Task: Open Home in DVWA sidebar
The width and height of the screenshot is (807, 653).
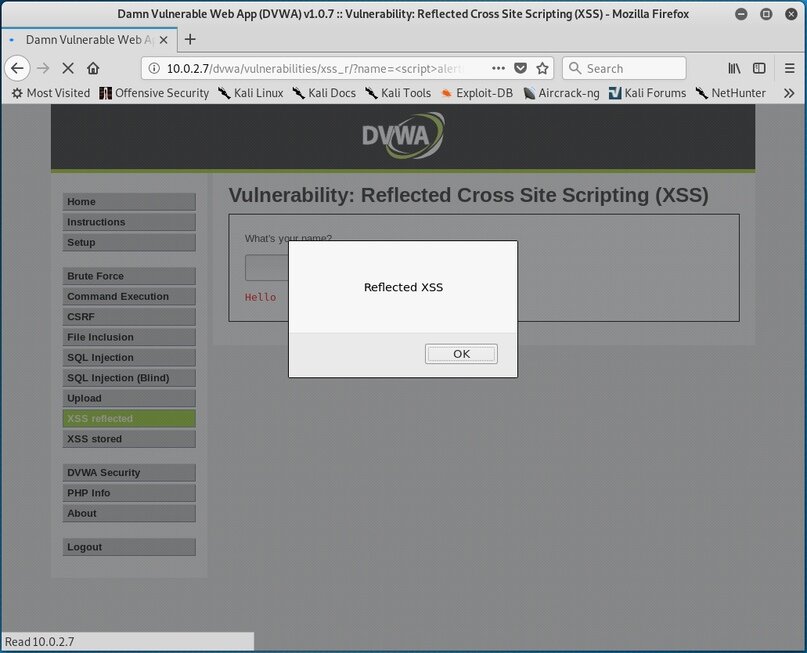Action: [x=129, y=202]
